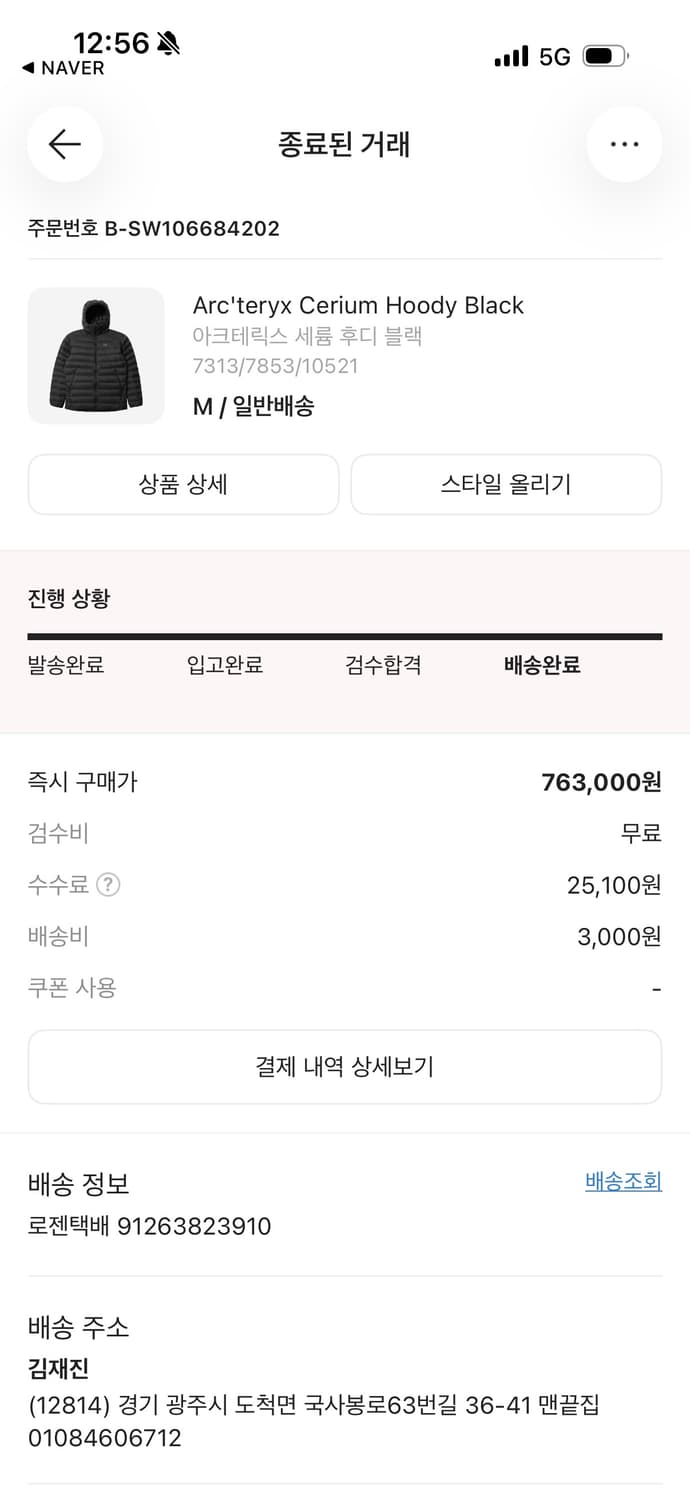690x1500 pixels.
Task: Select the 상품 상세 product details option
Action: click(184, 484)
